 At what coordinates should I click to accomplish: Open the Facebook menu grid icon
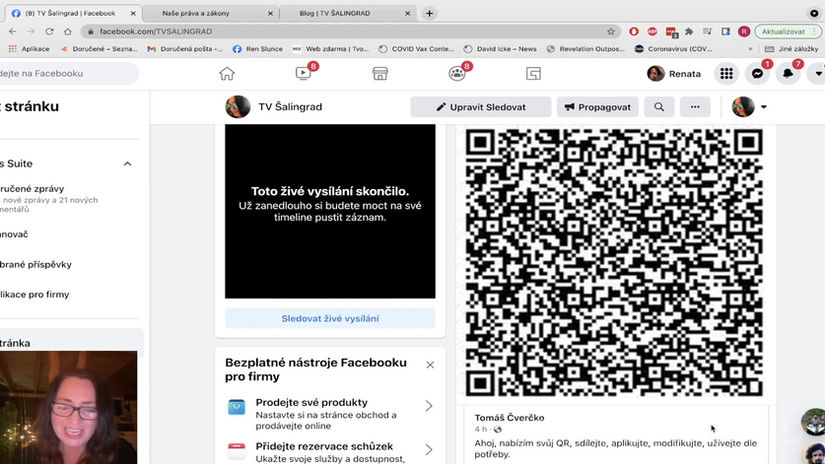point(726,74)
